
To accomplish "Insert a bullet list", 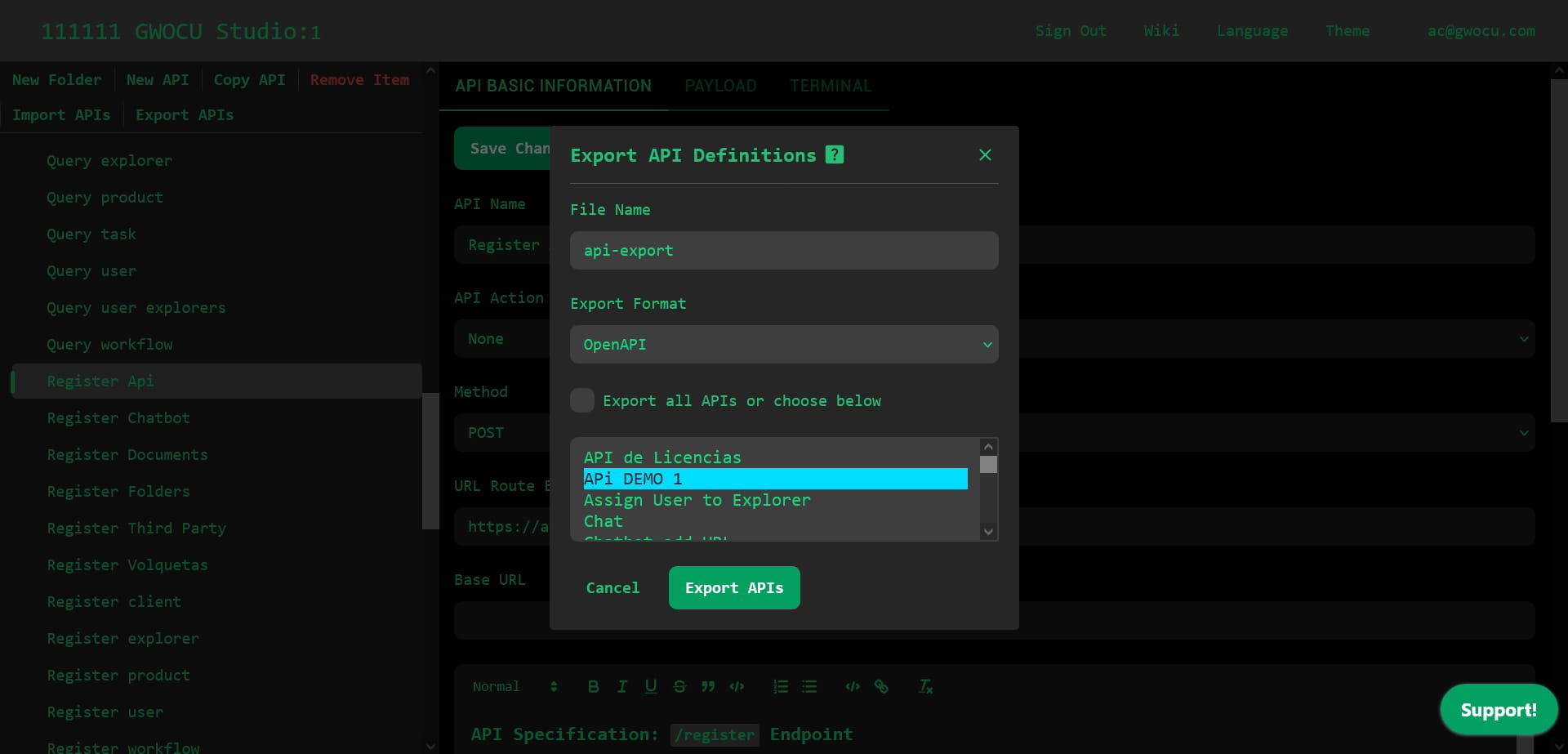I will [x=809, y=686].
